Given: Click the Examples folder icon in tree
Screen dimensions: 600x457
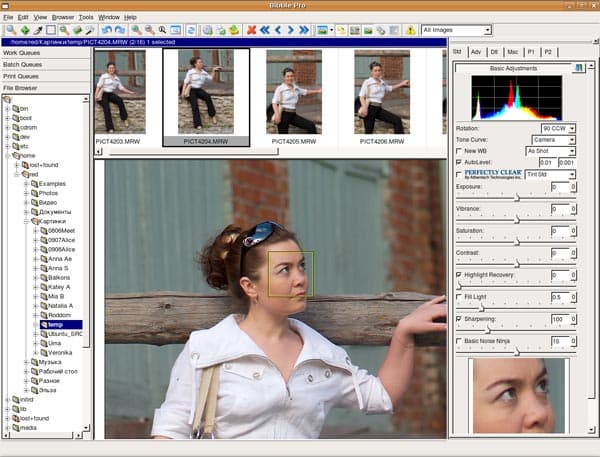Looking at the screenshot, I should 32,184.
